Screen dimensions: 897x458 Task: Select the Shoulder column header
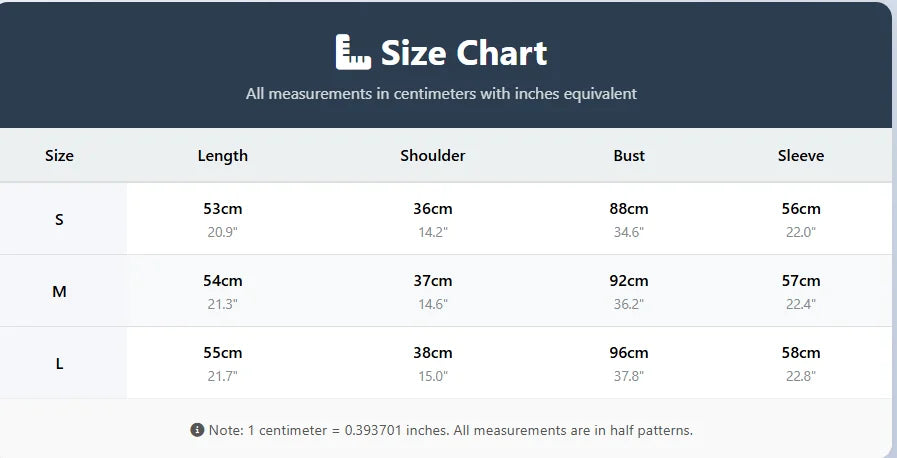point(433,156)
